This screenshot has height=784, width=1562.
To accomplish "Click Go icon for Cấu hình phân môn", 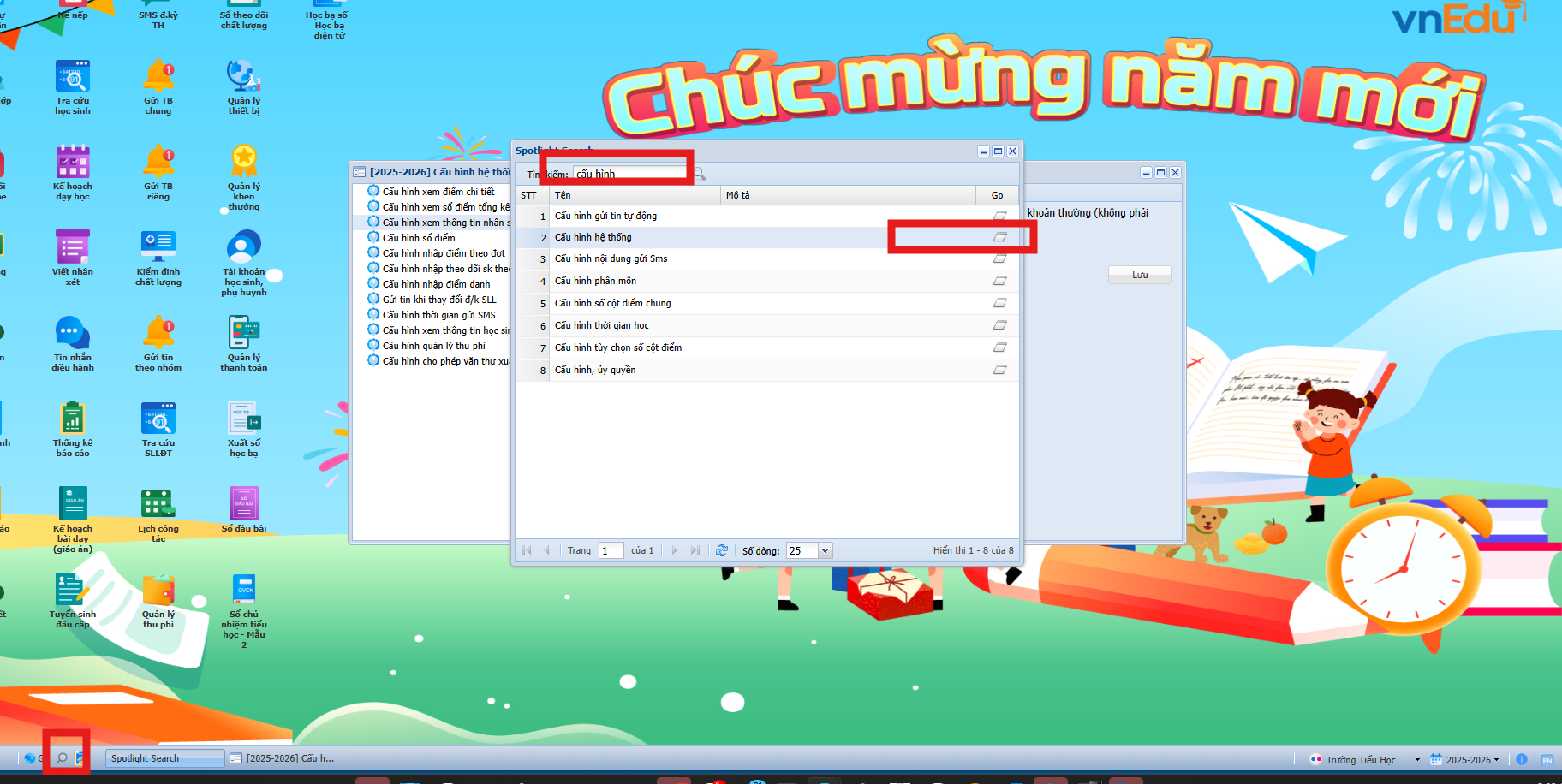I will (999, 281).
